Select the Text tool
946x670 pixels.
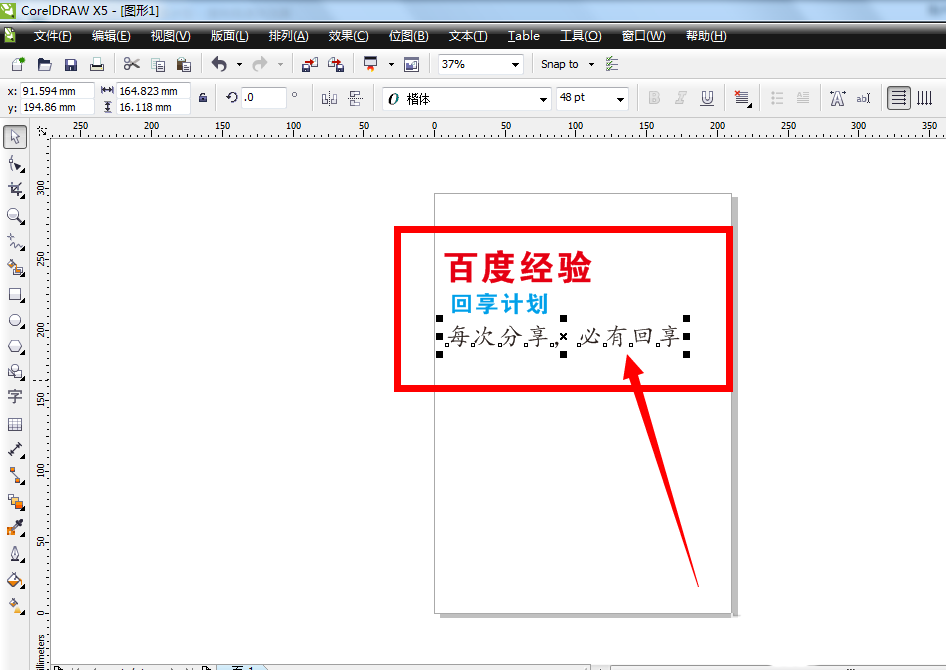click(15, 396)
